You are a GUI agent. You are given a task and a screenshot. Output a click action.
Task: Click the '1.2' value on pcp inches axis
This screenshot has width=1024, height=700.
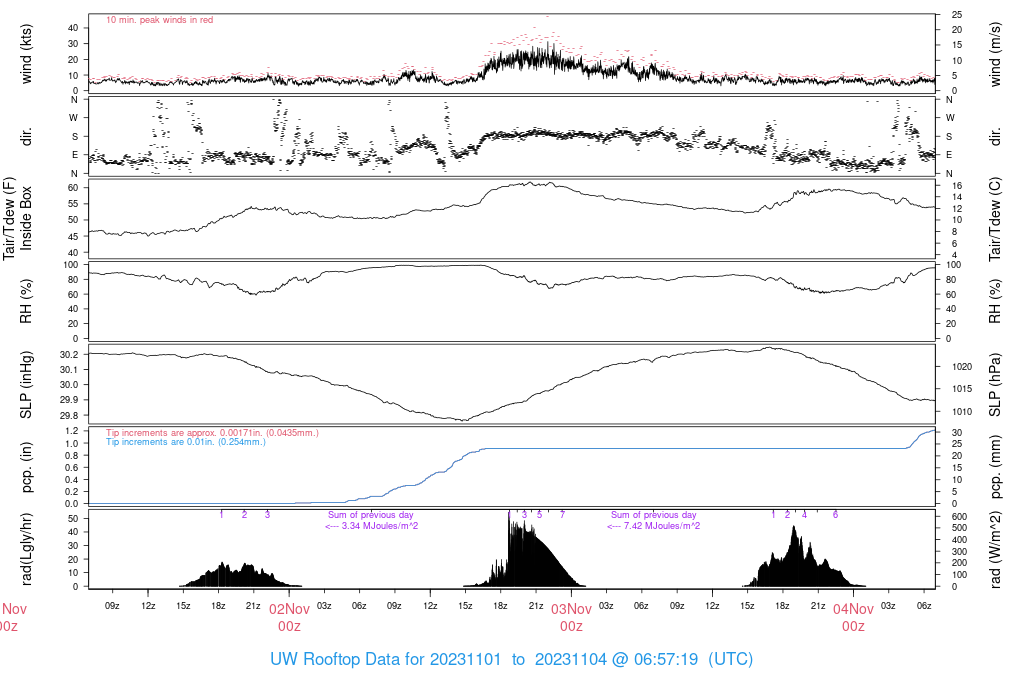tap(71, 431)
